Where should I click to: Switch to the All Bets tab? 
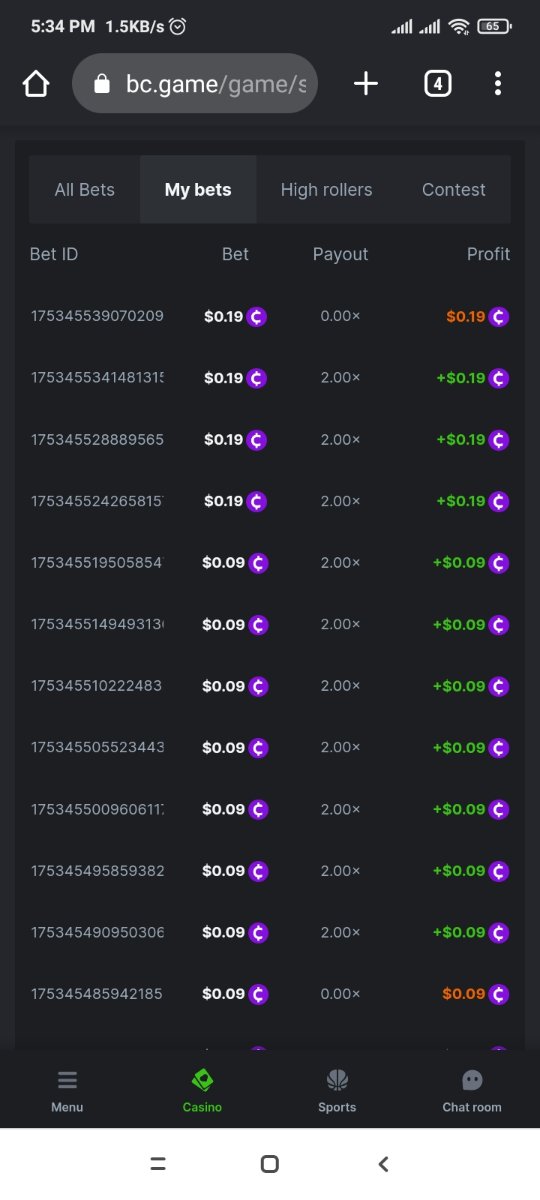point(85,189)
